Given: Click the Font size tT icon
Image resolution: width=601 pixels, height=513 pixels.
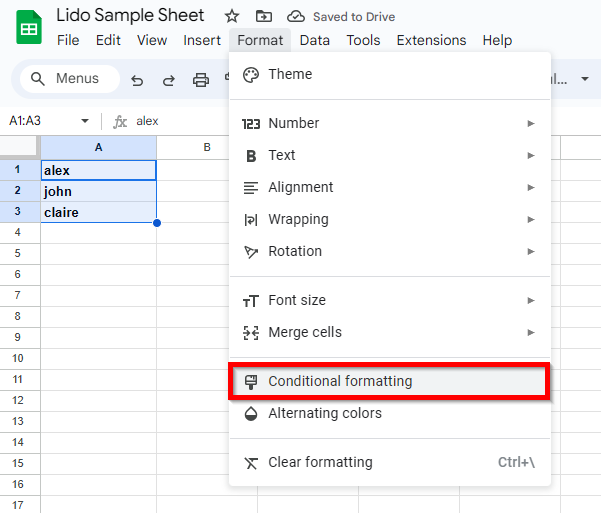Looking at the screenshot, I should (251, 301).
